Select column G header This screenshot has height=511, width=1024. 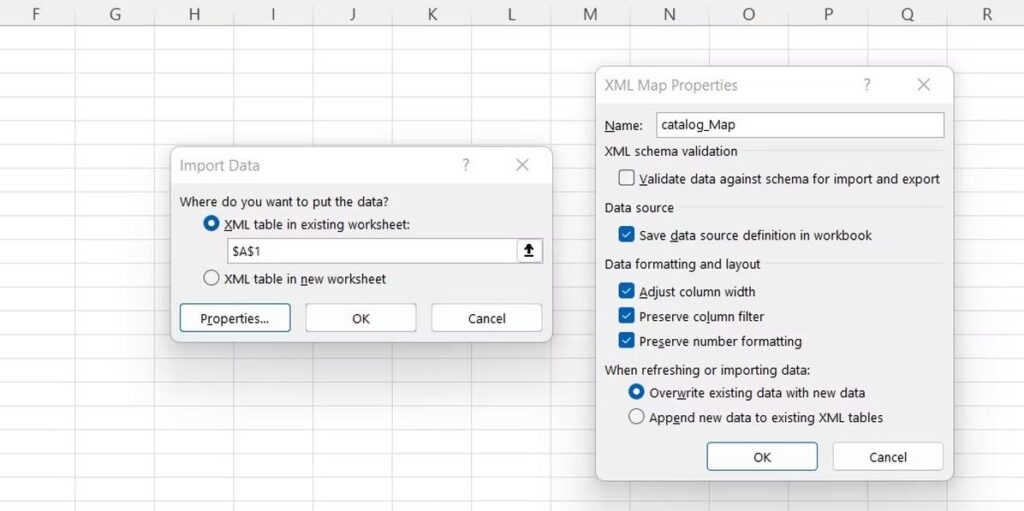click(115, 14)
